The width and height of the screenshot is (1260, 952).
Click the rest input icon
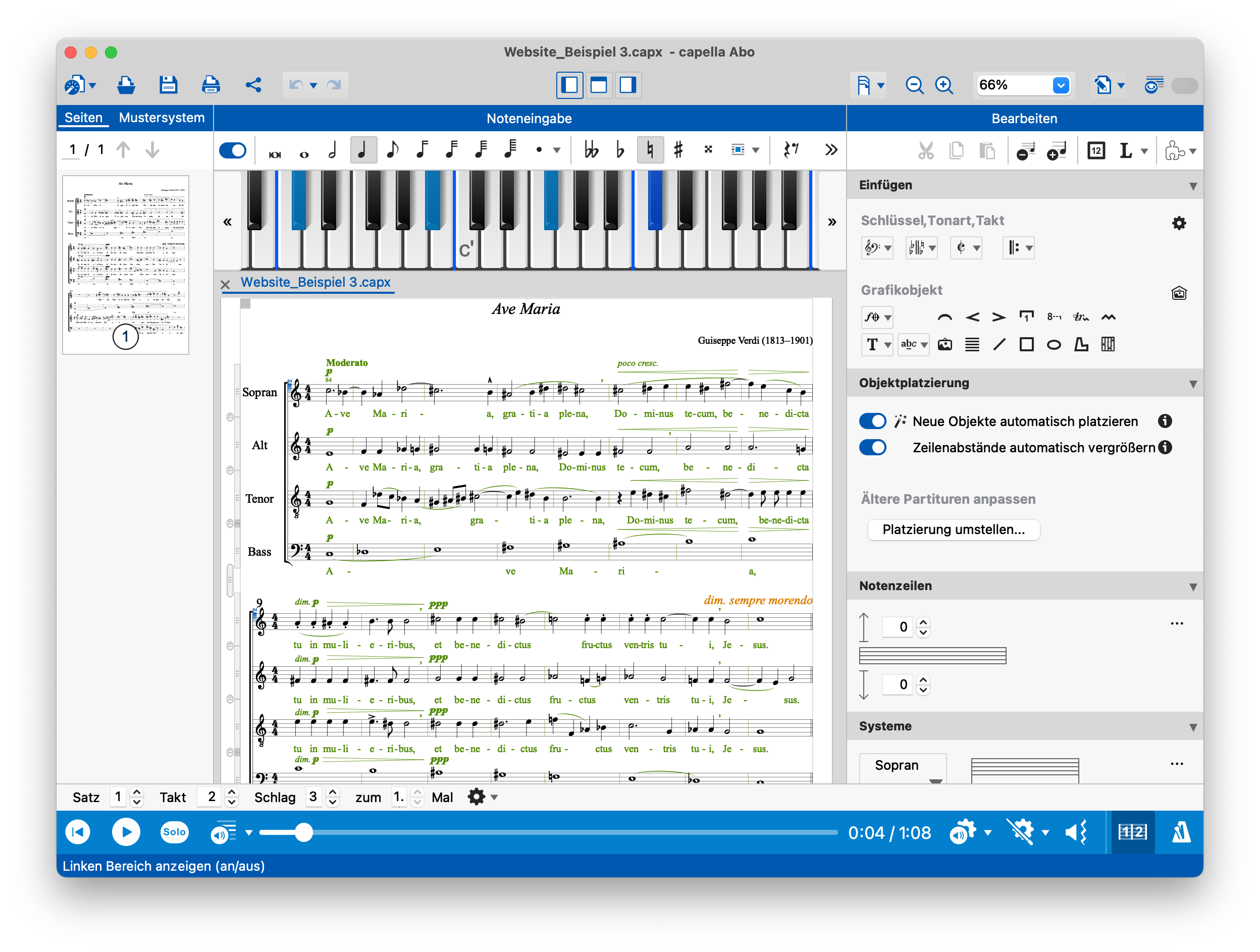pos(791,150)
